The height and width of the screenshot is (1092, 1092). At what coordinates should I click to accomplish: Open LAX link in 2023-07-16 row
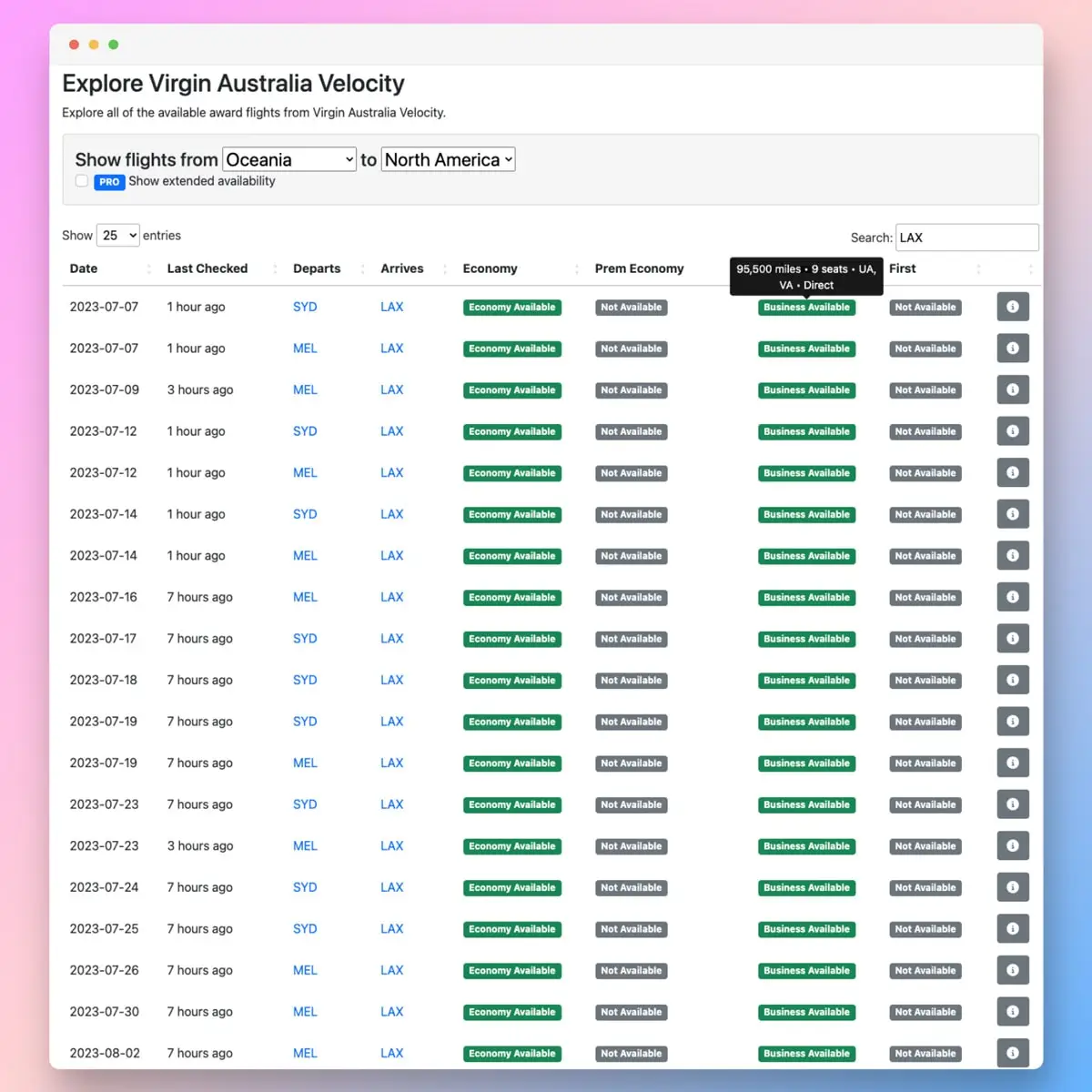(392, 597)
